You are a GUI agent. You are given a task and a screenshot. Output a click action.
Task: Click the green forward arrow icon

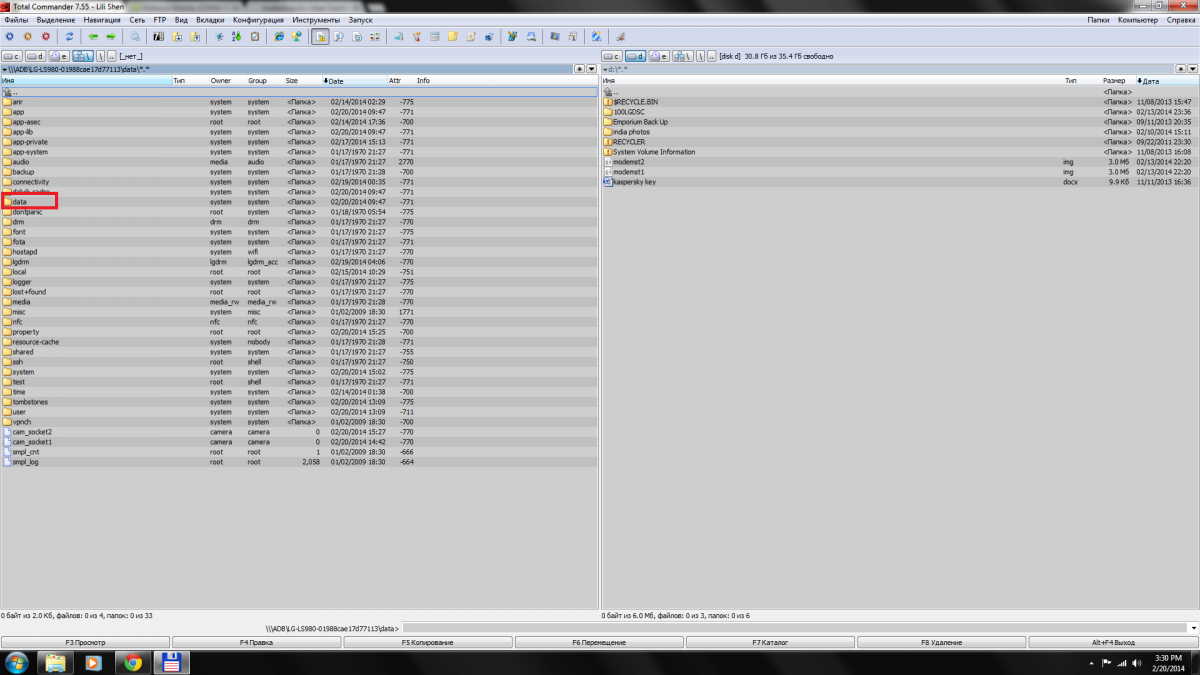point(108,37)
